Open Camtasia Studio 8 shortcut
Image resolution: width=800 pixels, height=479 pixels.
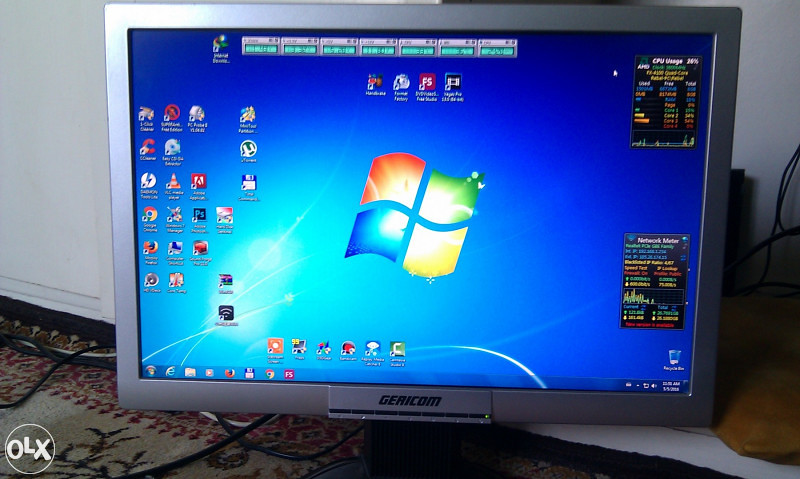397,354
